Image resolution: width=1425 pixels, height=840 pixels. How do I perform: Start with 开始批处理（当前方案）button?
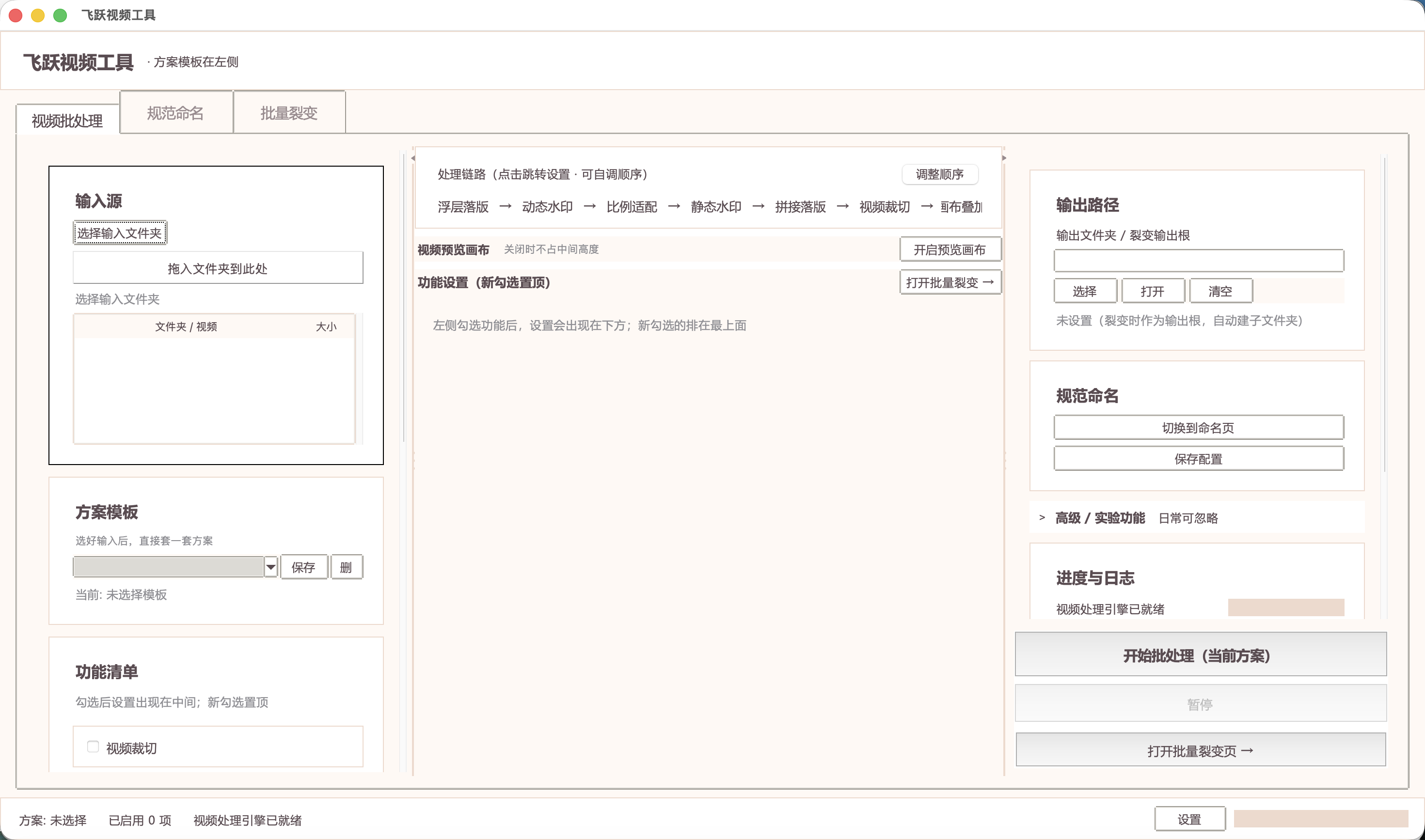tap(1201, 654)
